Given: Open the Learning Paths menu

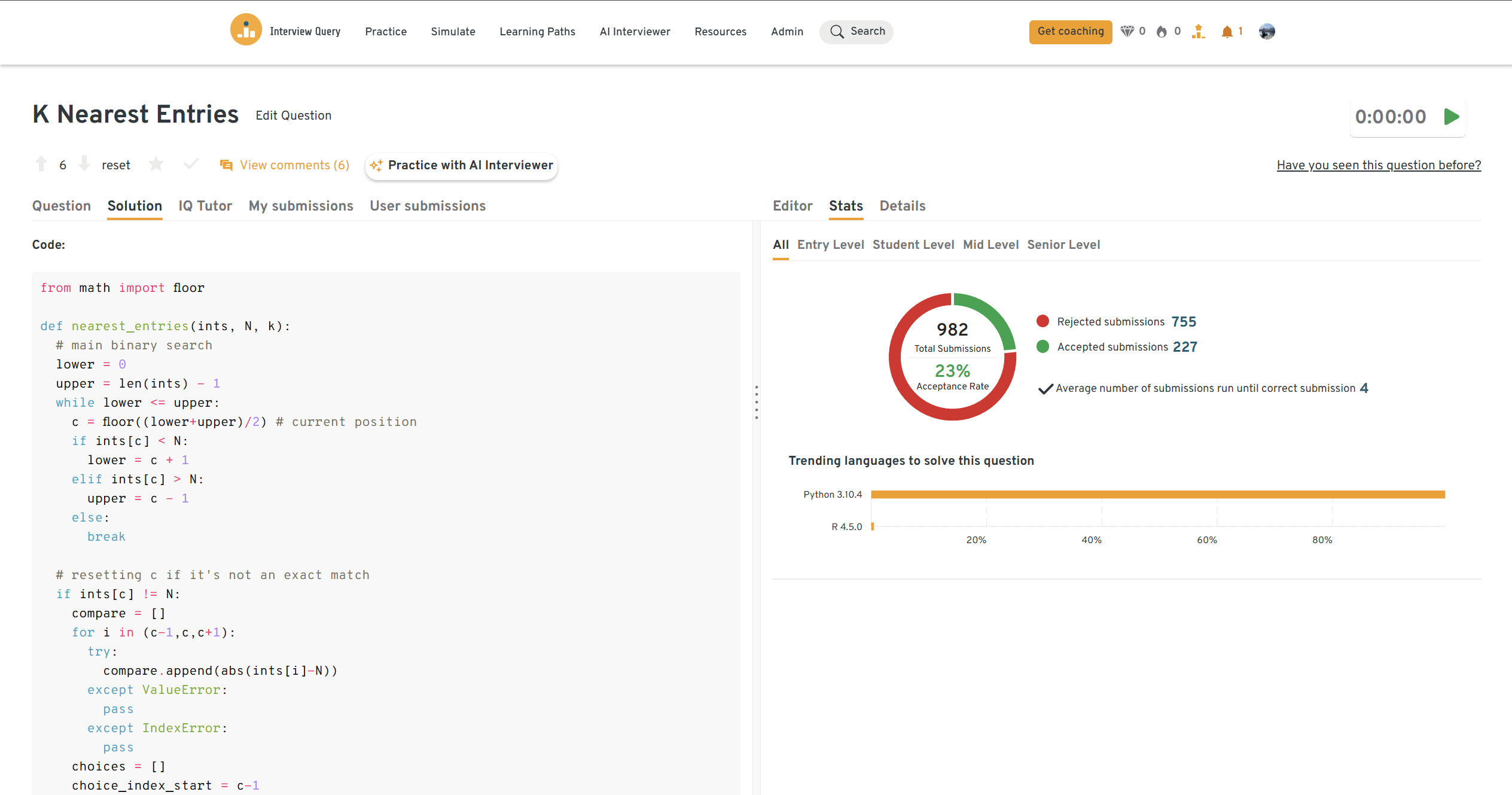Looking at the screenshot, I should [x=537, y=32].
